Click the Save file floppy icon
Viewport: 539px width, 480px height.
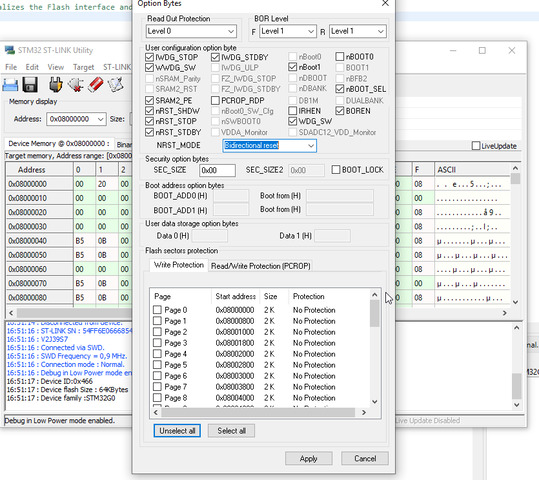[30, 85]
